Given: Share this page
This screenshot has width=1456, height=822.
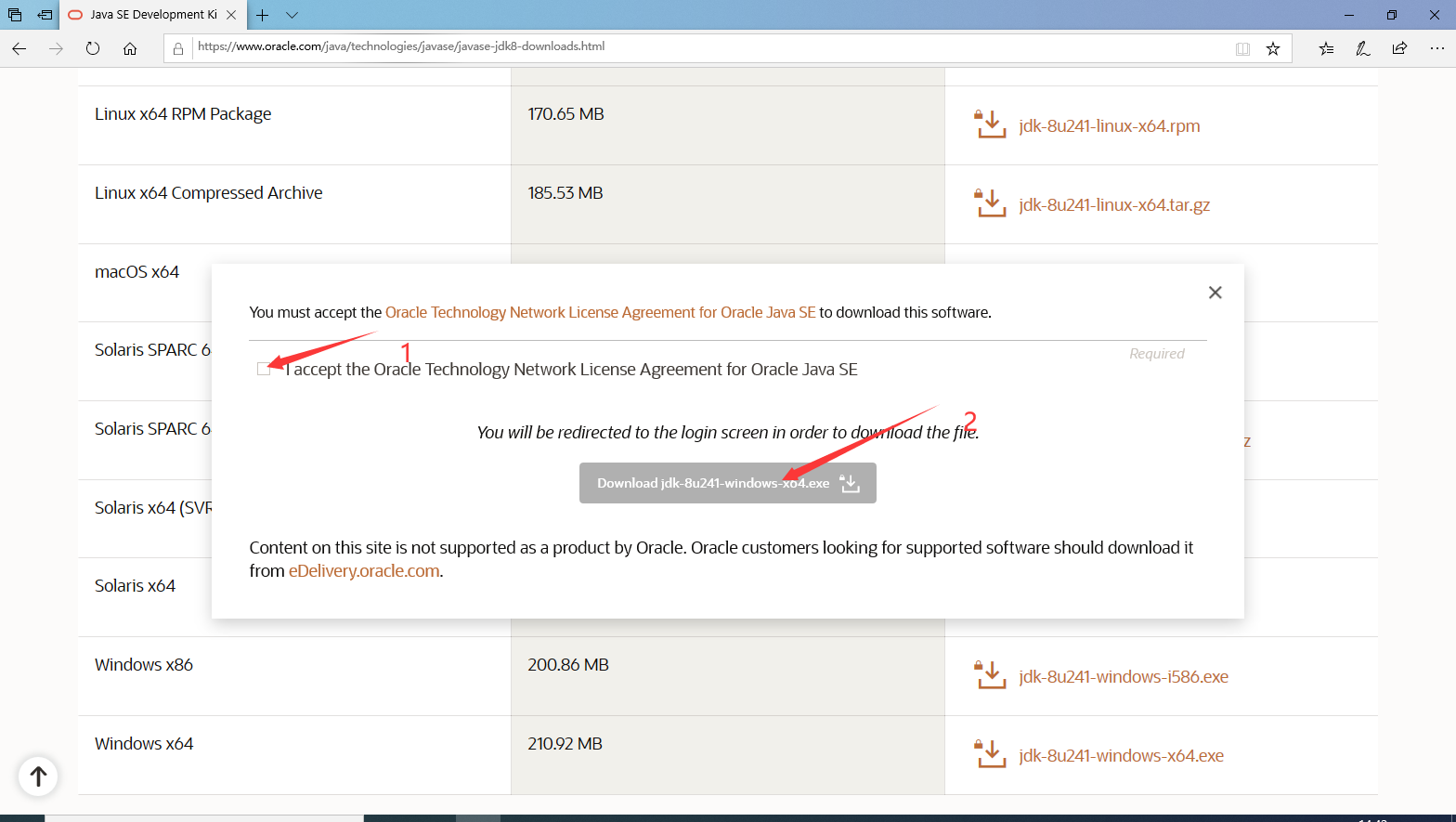Looking at the screenshot, I should point(1399,48).
